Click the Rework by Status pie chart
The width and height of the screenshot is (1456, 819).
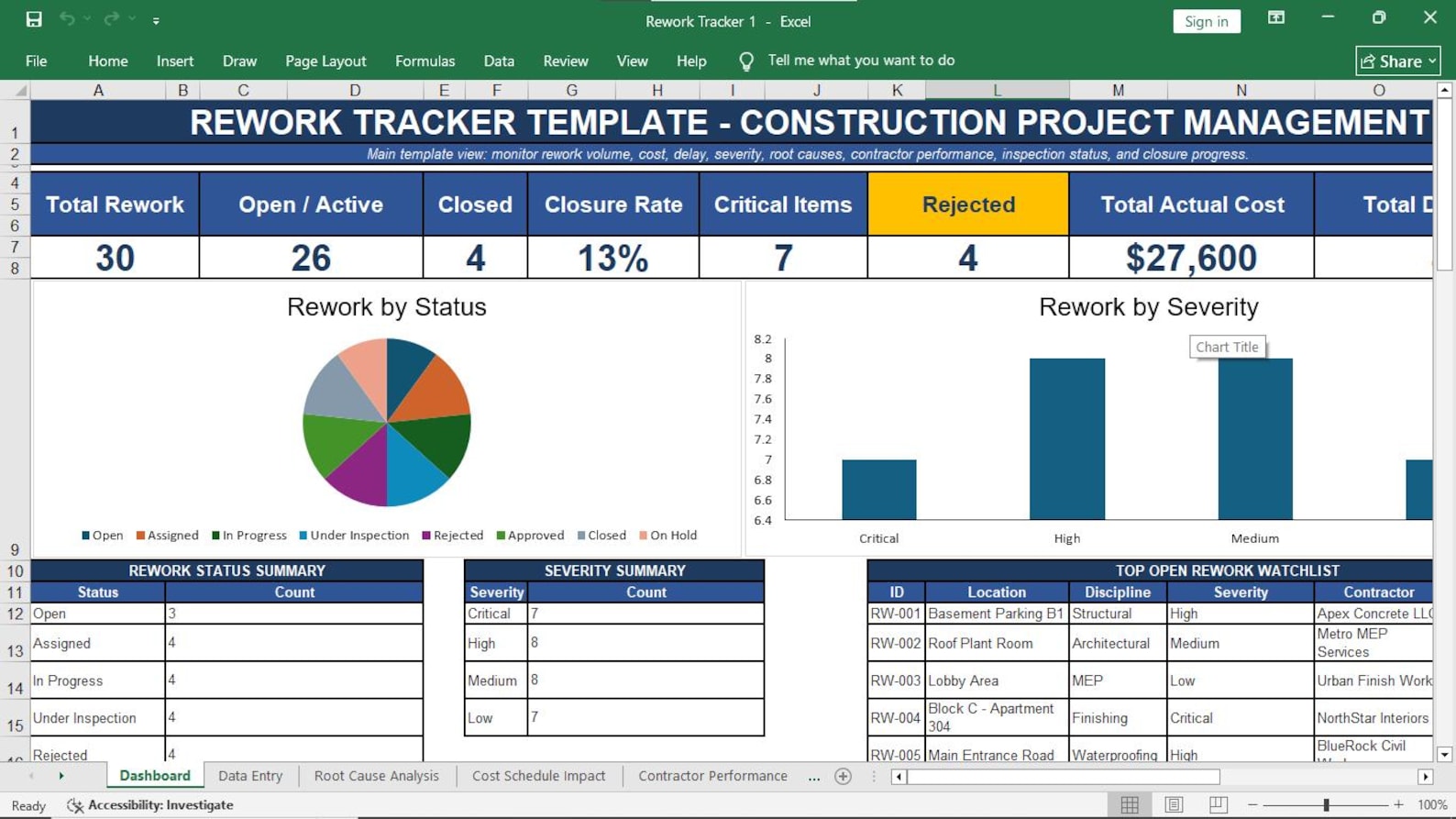387,422
